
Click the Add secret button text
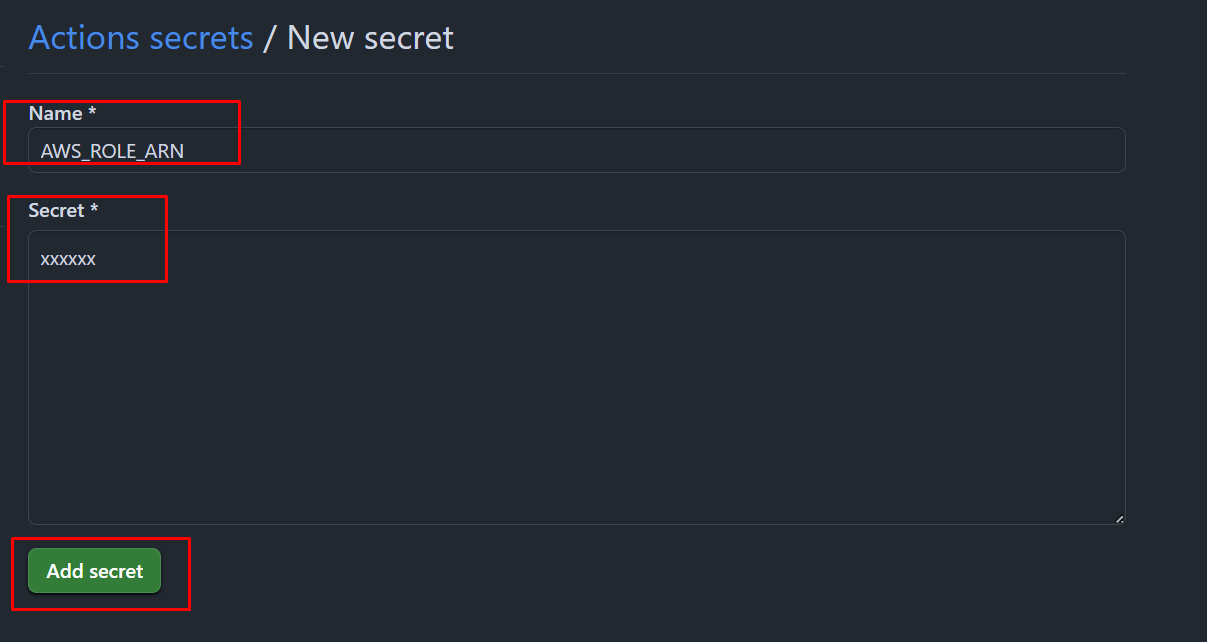click(94, 571)
